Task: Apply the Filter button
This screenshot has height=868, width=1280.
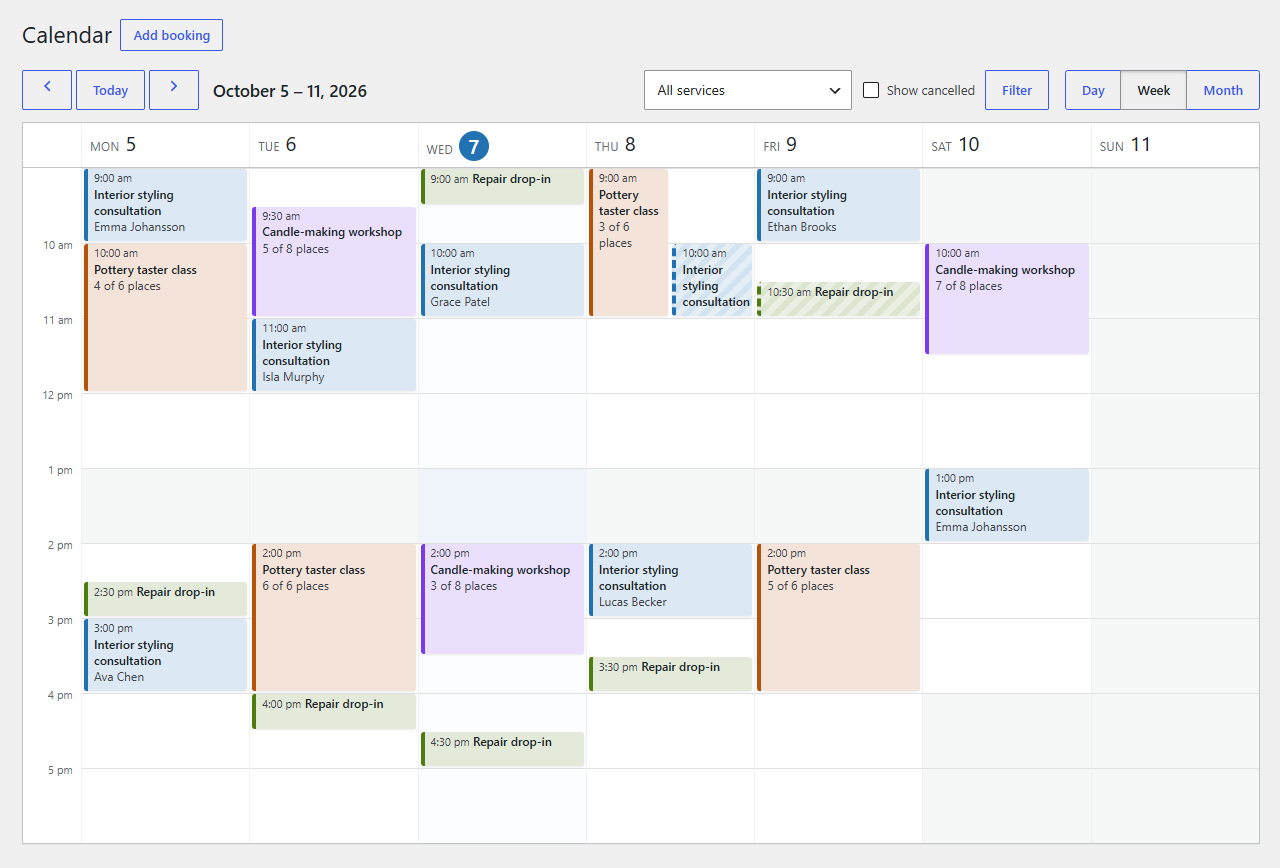Action: (1017, 90)
